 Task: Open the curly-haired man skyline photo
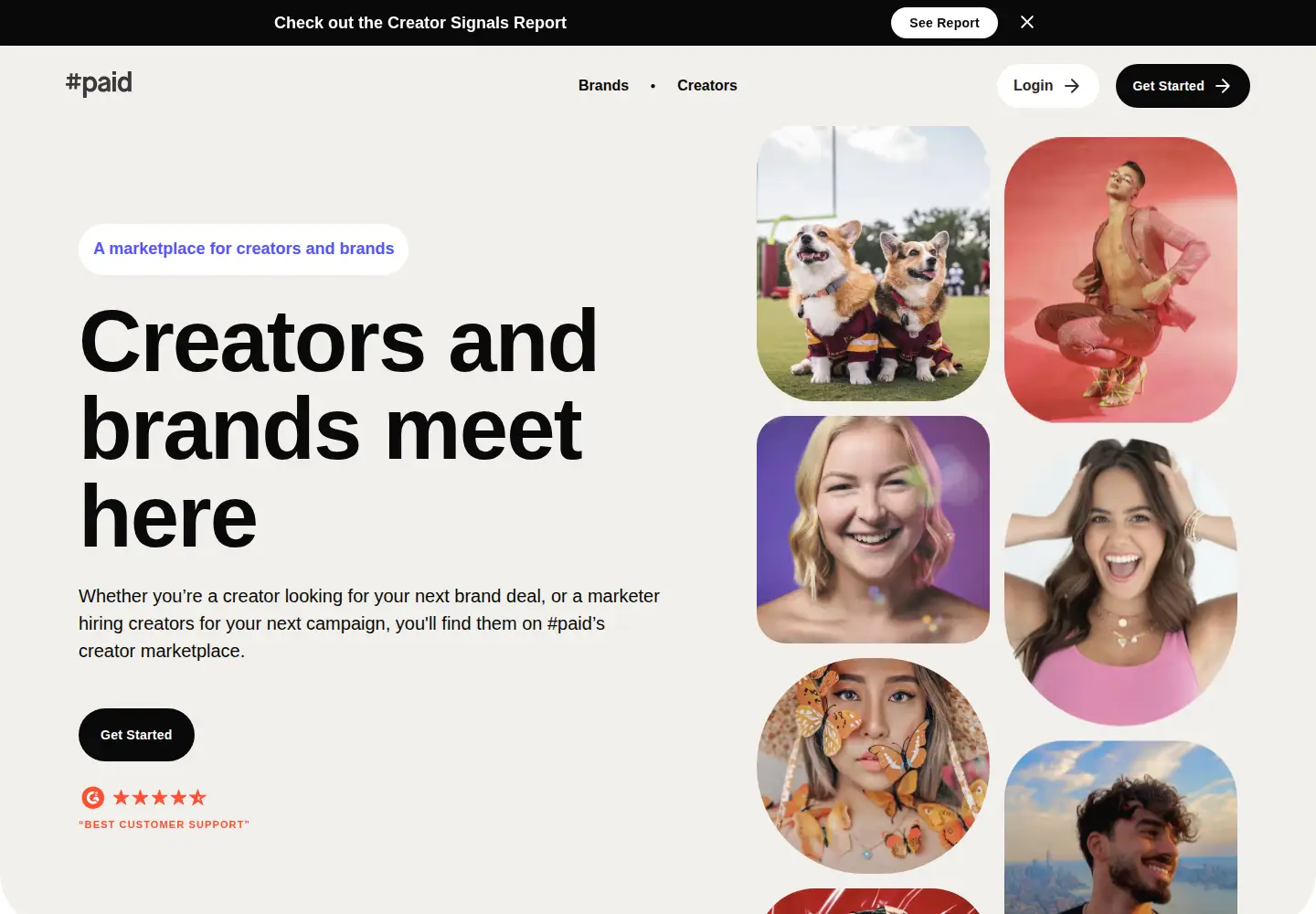tap(1120, 827)
